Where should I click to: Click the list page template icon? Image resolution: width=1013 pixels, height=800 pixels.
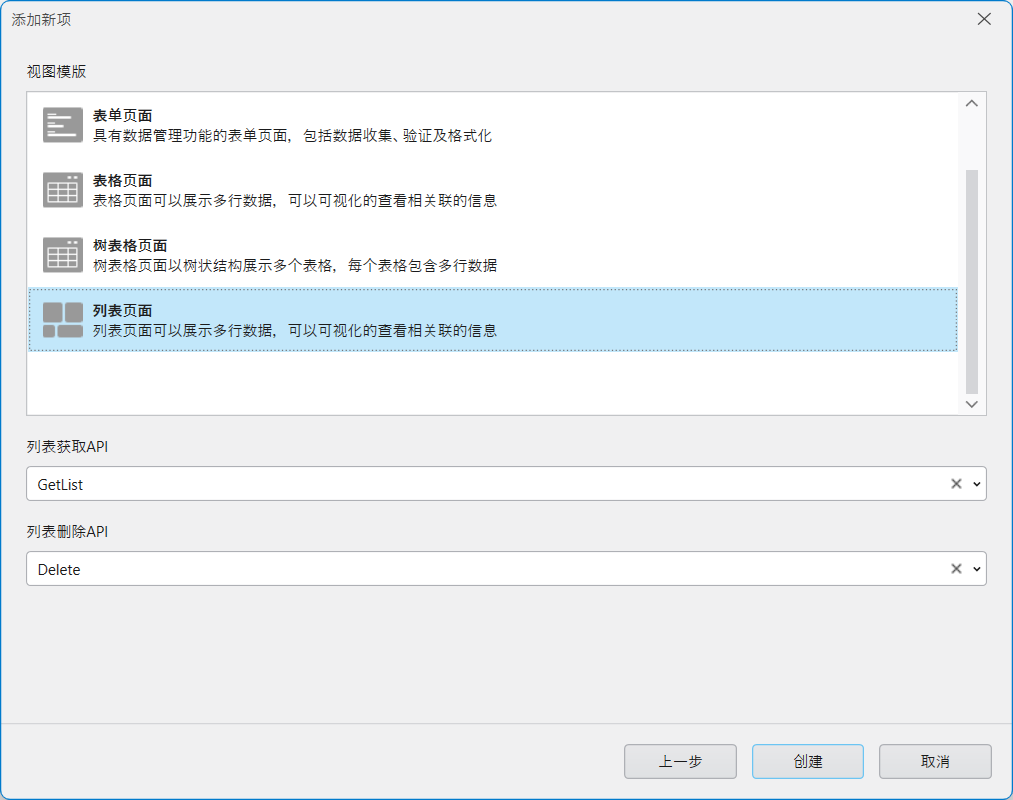63,320
